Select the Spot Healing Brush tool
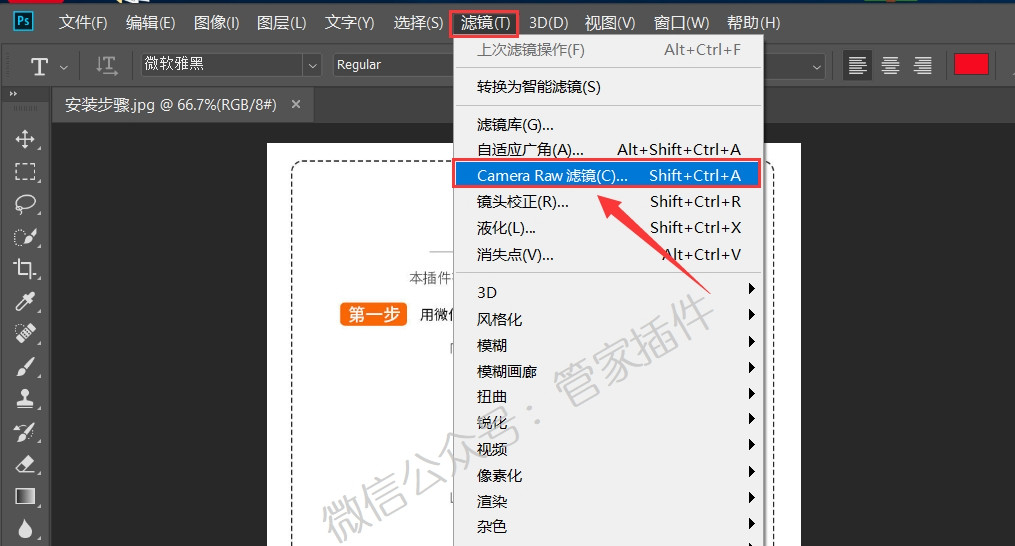The width and height of the screenshot is (1015, 546). pyautogui.click(x=25, y=334)
